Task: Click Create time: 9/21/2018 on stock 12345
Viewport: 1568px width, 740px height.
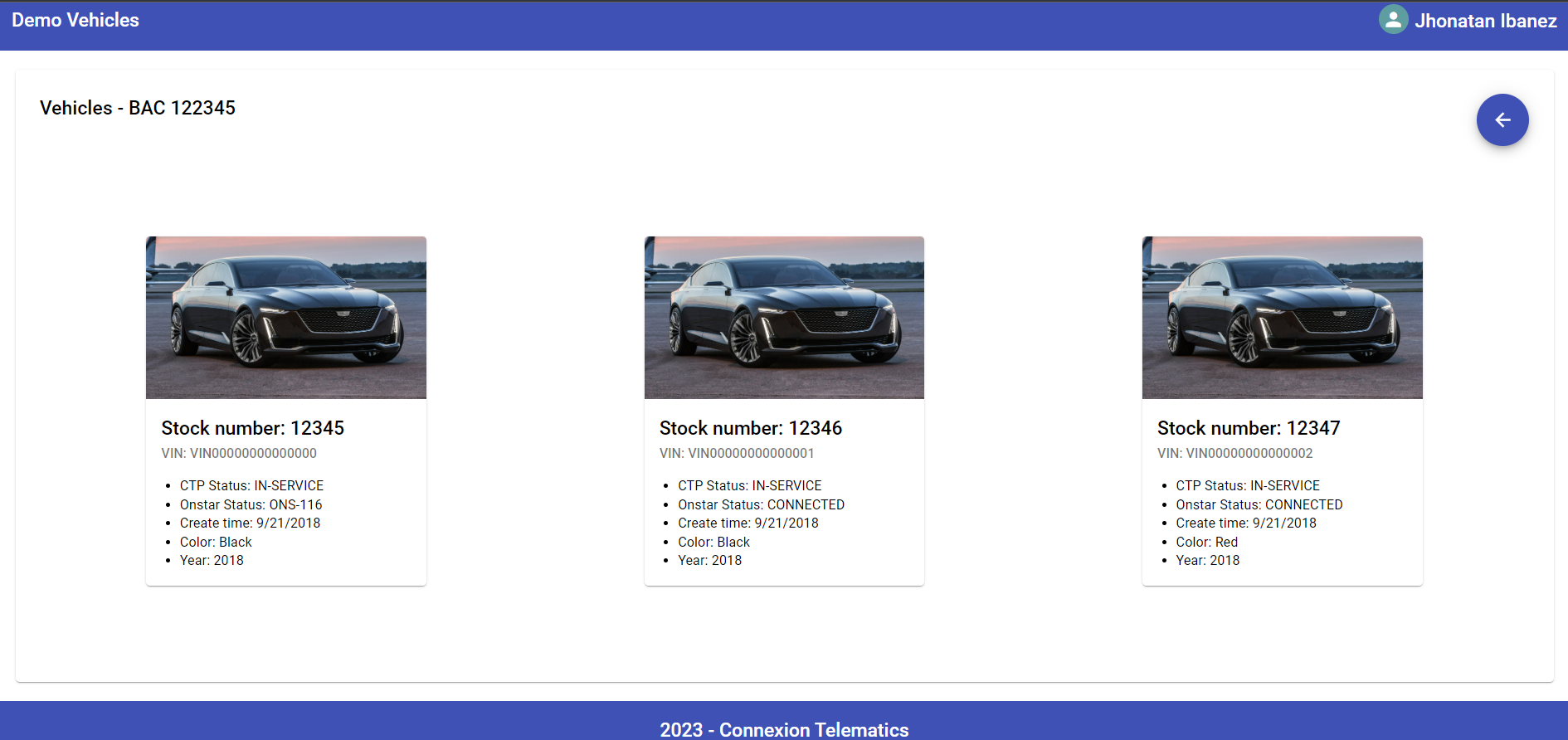Action: (x=250, y=523)
